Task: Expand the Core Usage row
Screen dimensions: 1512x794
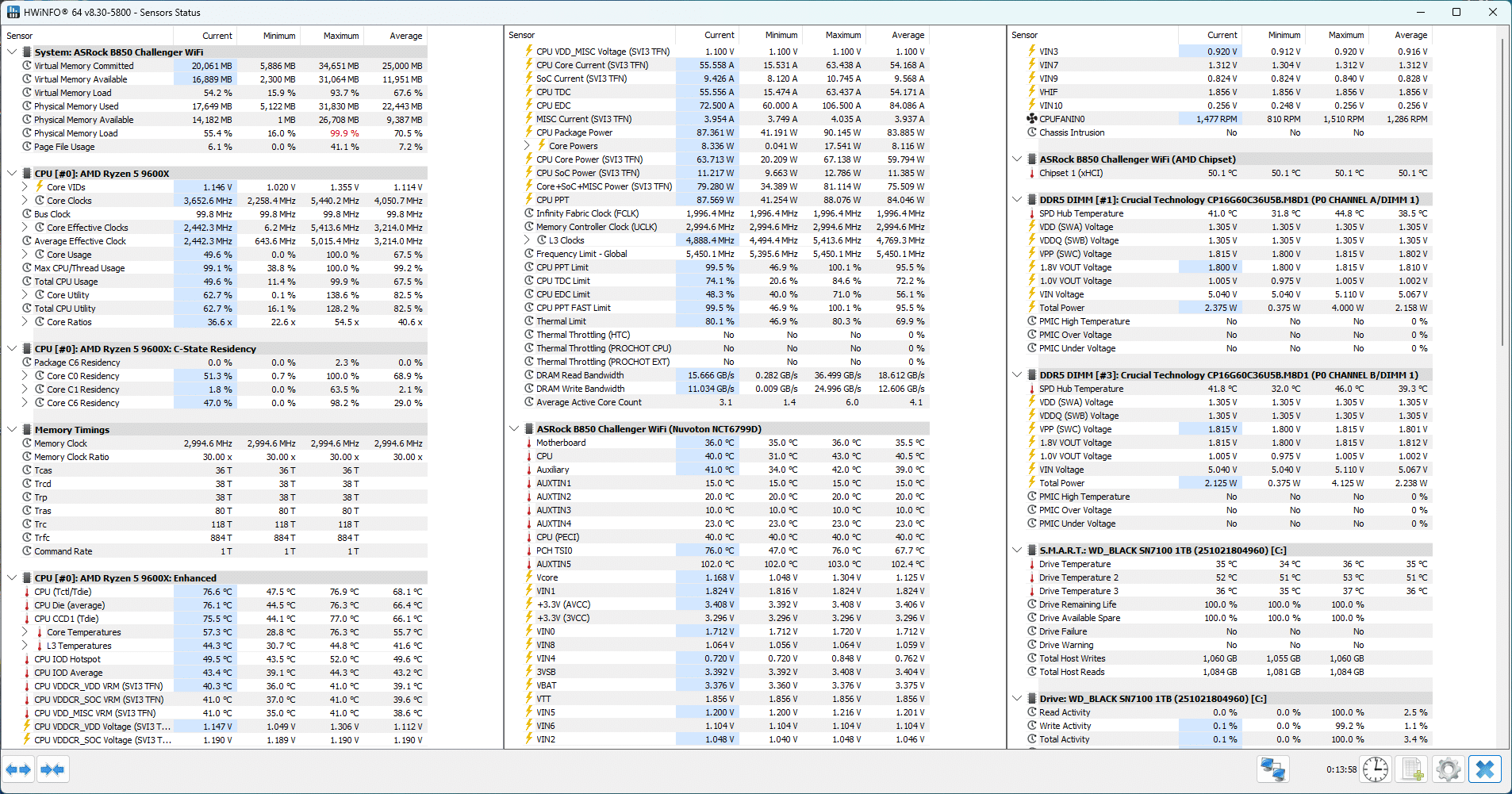Action: point(25,255)
